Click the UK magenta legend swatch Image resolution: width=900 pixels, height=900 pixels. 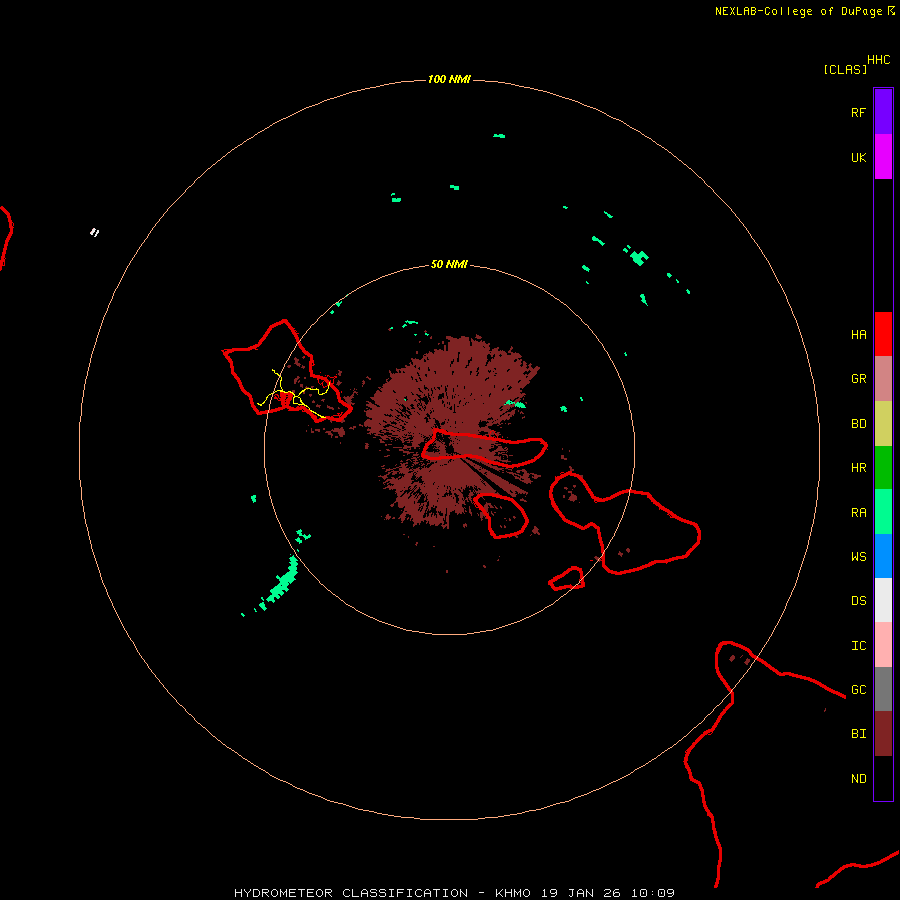point(883,157)
